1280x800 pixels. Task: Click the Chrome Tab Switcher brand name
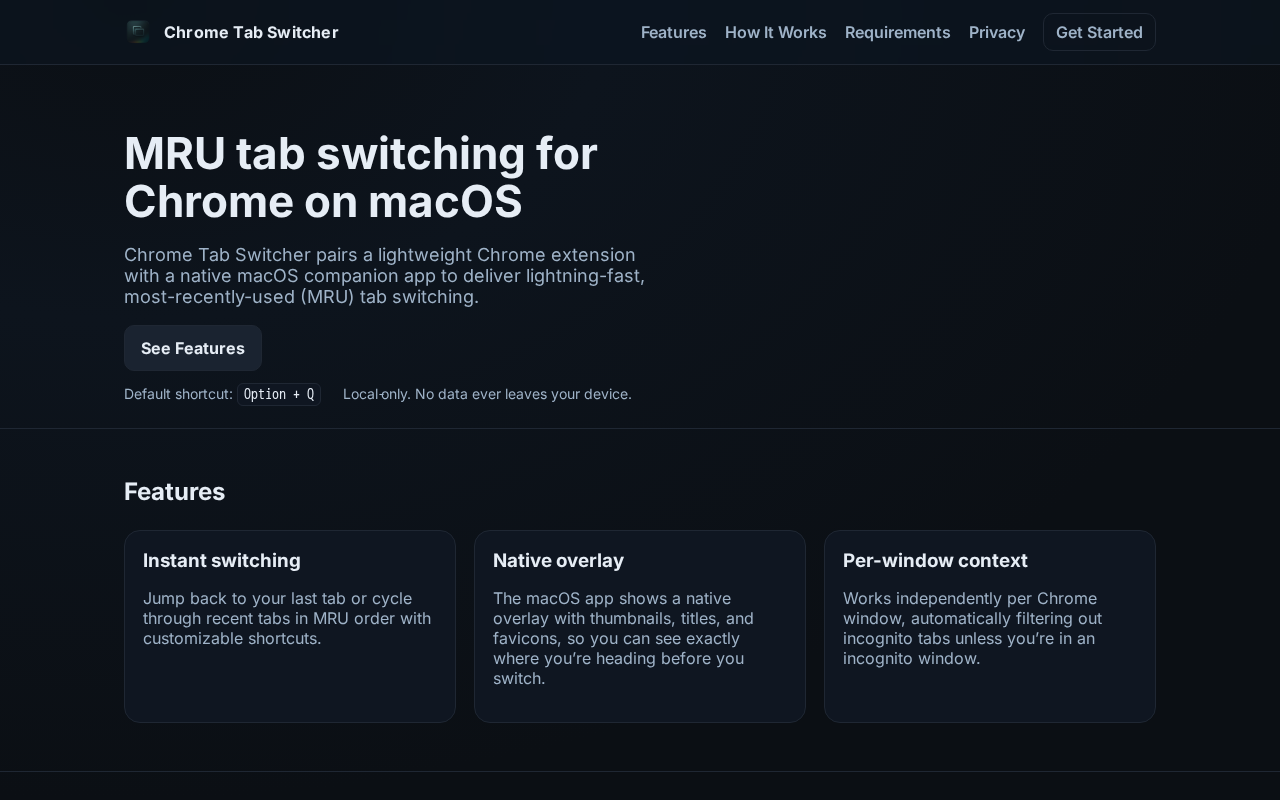pyautogui.click(x=251, y=32)
